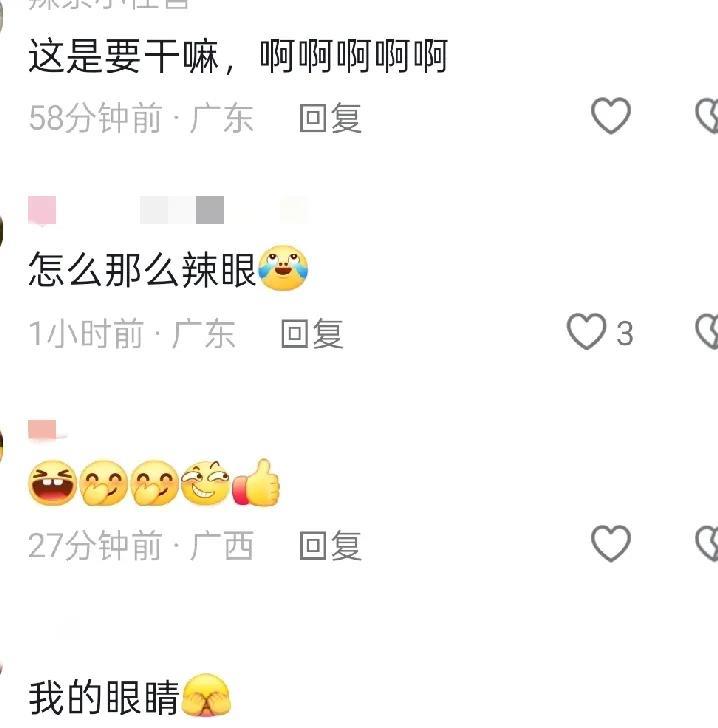Tap the laughing open-mouth emoji
Viewport: 718px width, 728px height.
click(52, 483)
